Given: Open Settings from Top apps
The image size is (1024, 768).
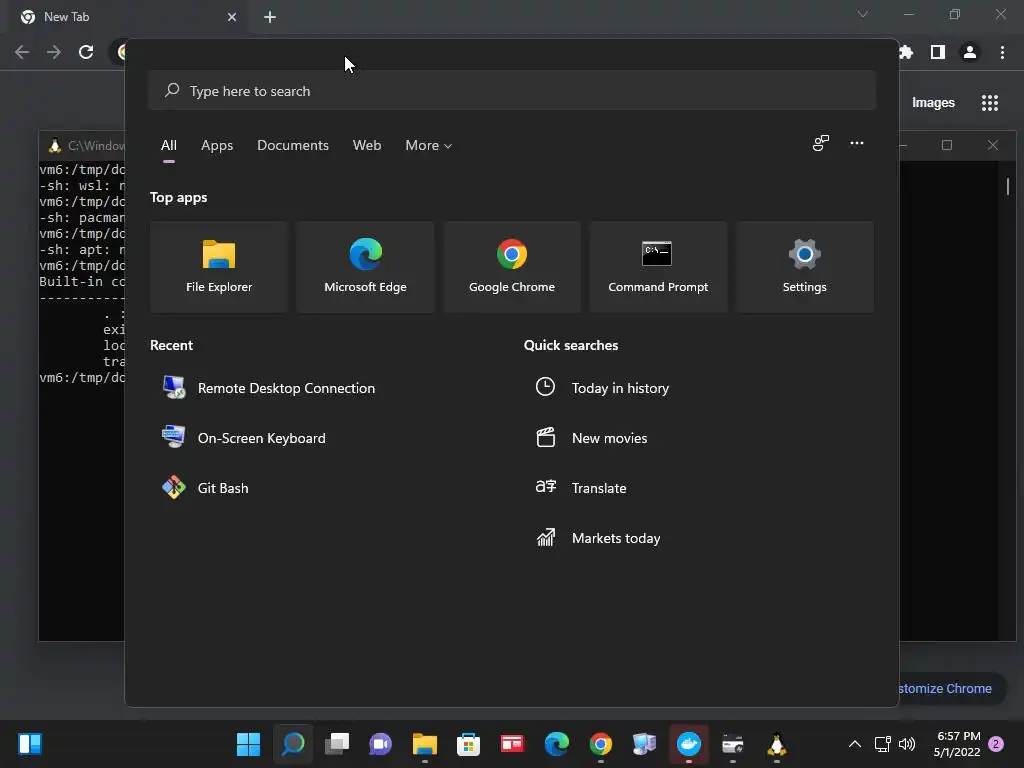Looking at the screenshot, I should click(805, 266).
